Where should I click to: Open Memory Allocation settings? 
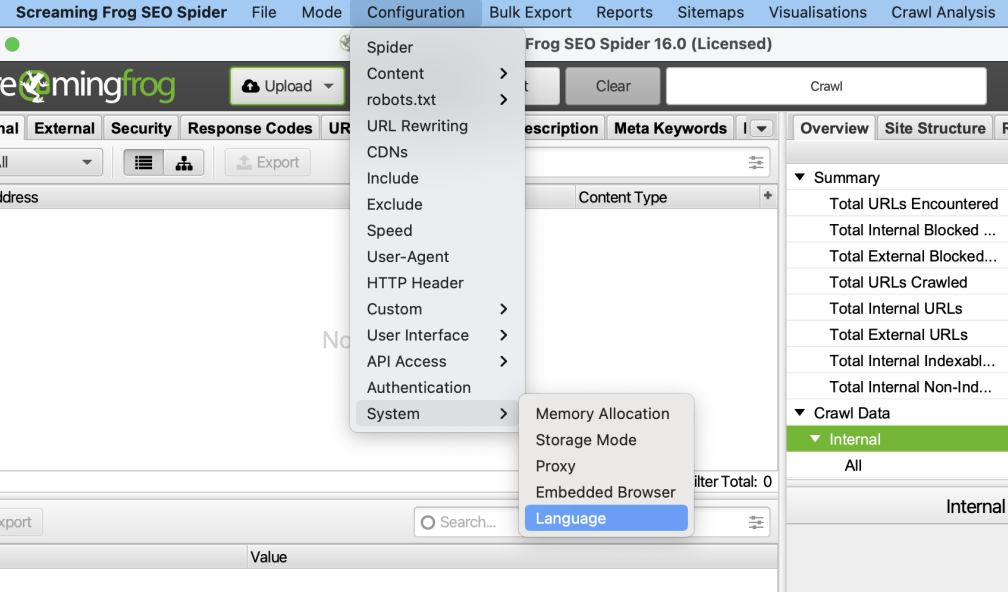(606, 414)
